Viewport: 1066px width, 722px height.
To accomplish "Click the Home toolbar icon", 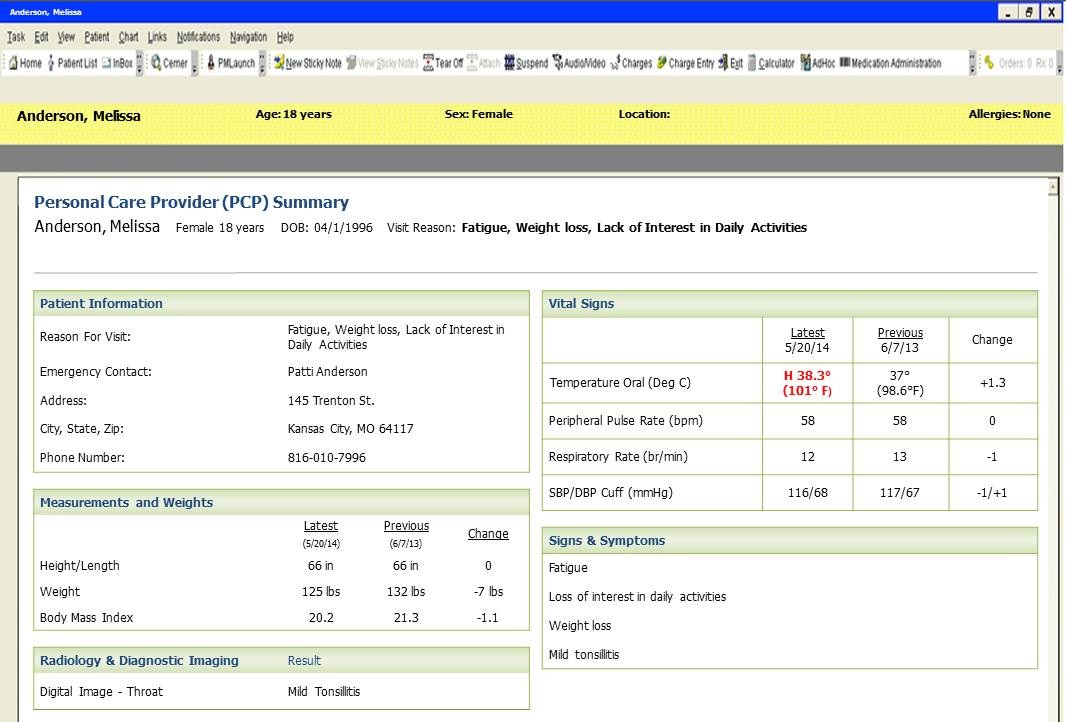I will tap(25, 63).
